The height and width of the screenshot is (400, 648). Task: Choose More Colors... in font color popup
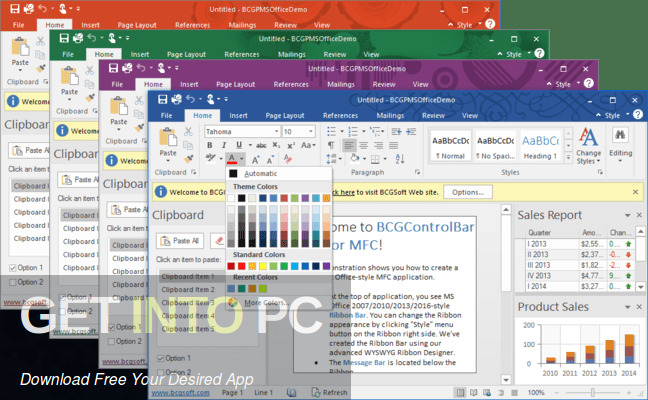267,303
